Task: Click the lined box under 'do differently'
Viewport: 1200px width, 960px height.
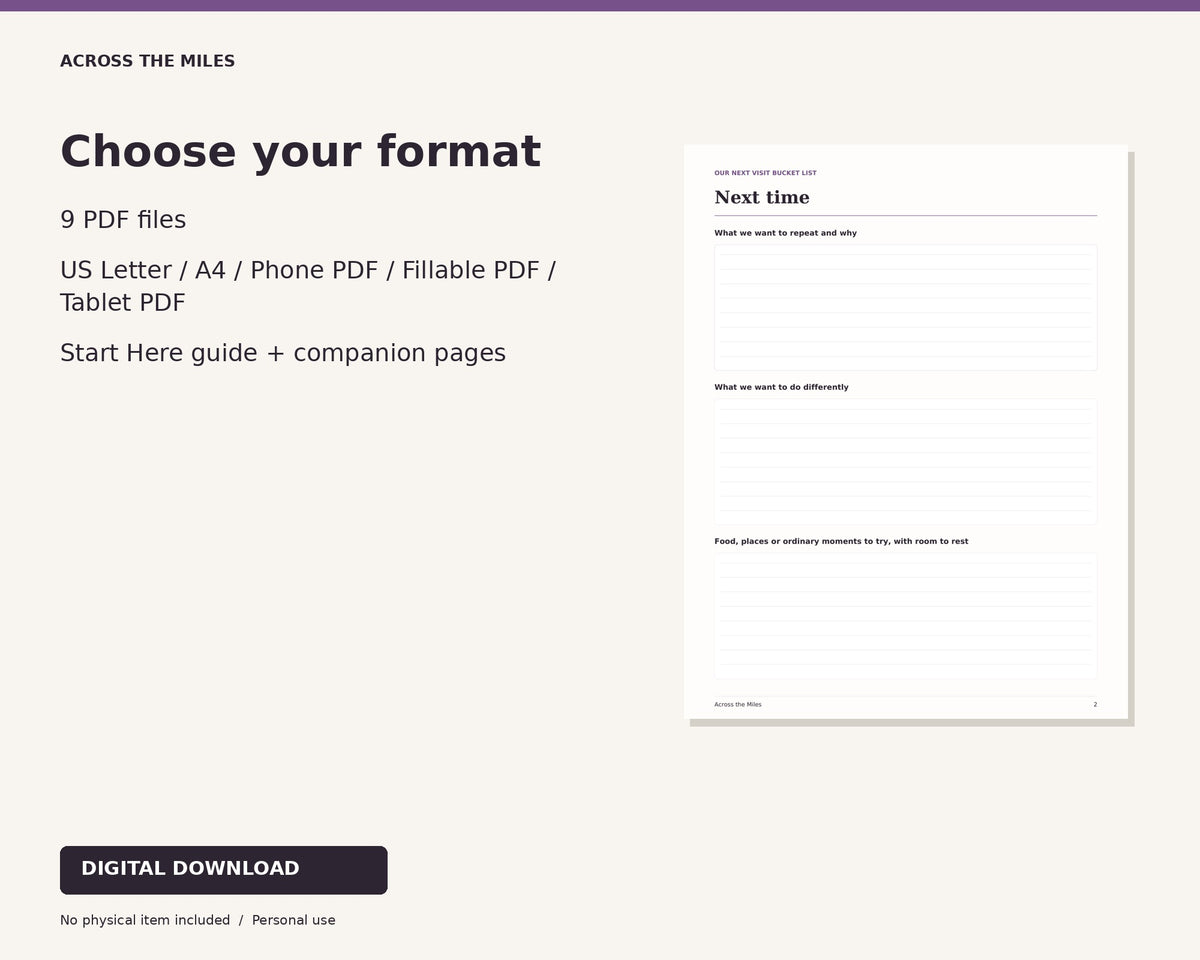Action: [906, 462]
